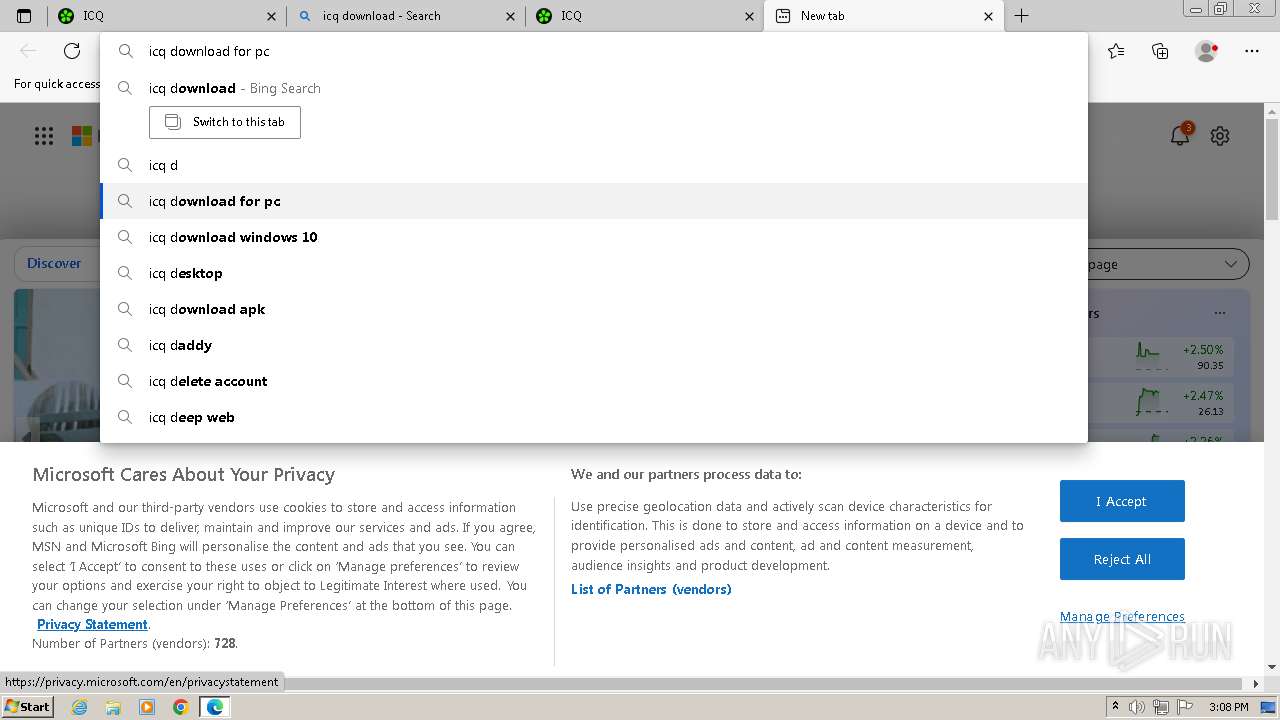The image size is (1280, 720).
Task: Open the Privacy Statement link
Action: point(92,624)
